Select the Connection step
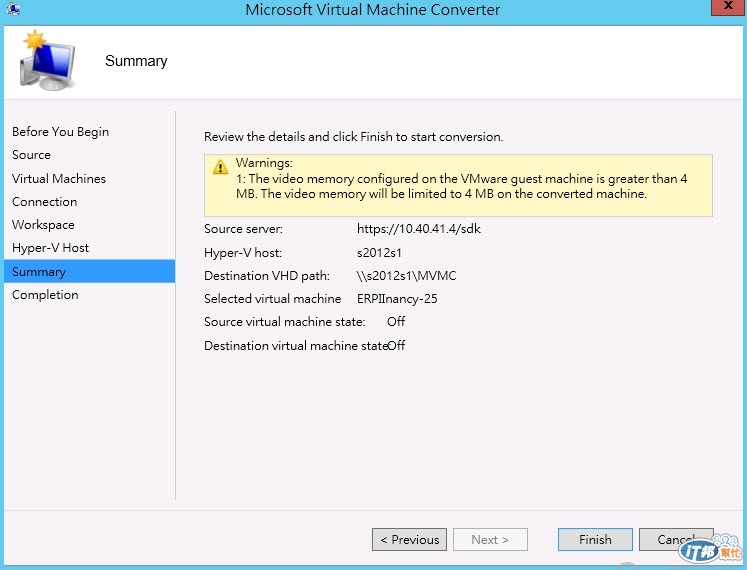The width and height of the screenshot is (747, 570). click(45, 202)
